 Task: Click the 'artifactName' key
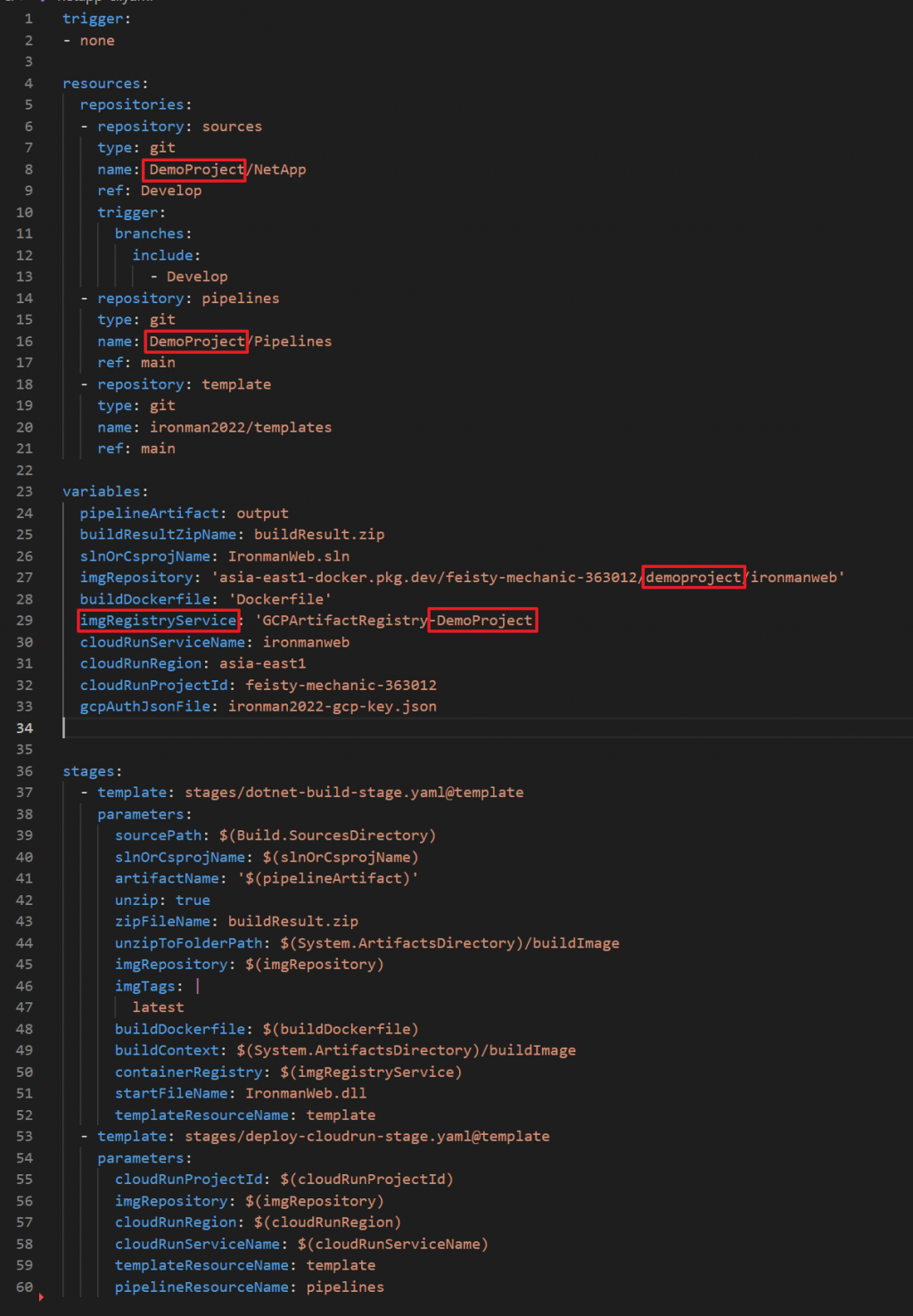pyautogui.click(x=167, y=879)
